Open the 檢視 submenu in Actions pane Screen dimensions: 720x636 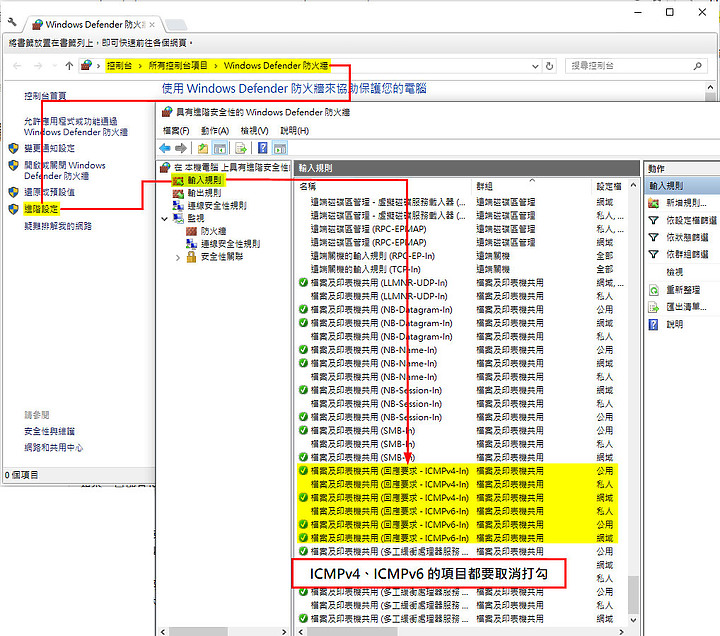coord(675,272)
